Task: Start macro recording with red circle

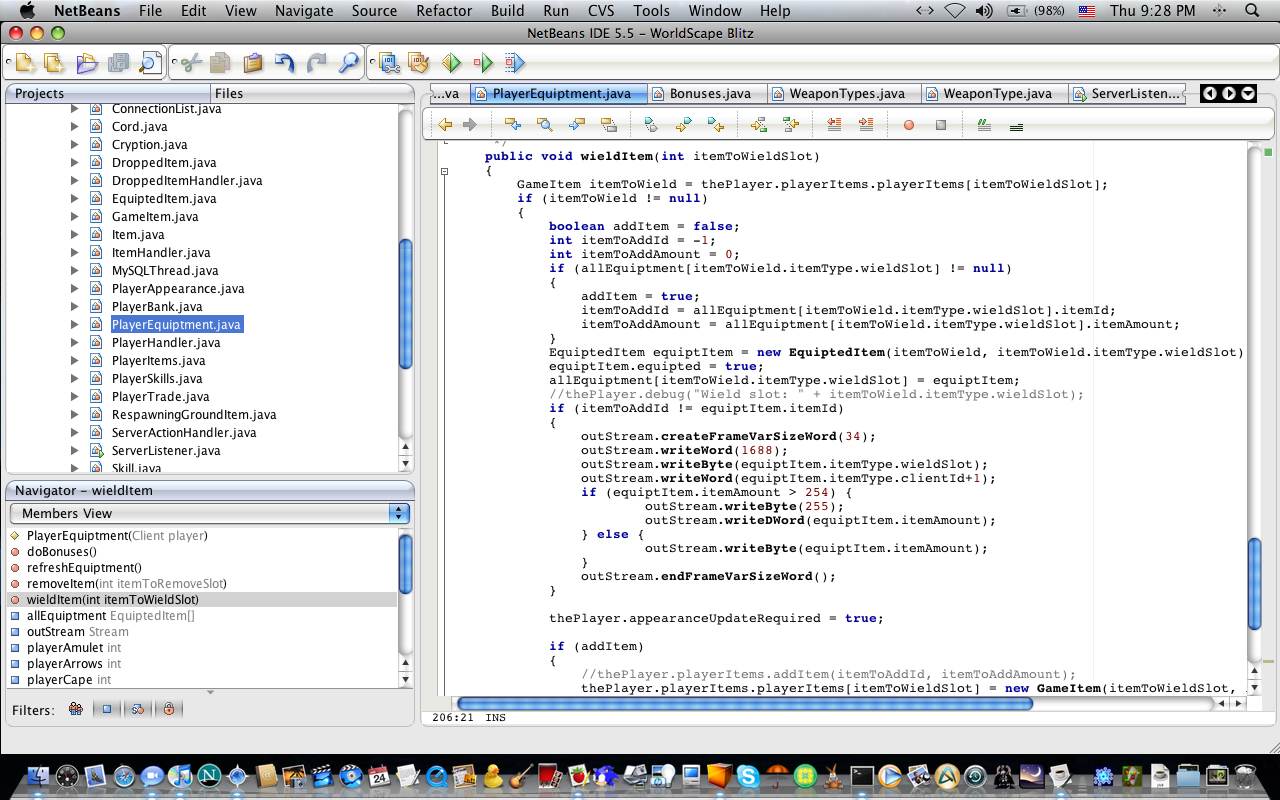Action: 909,125
